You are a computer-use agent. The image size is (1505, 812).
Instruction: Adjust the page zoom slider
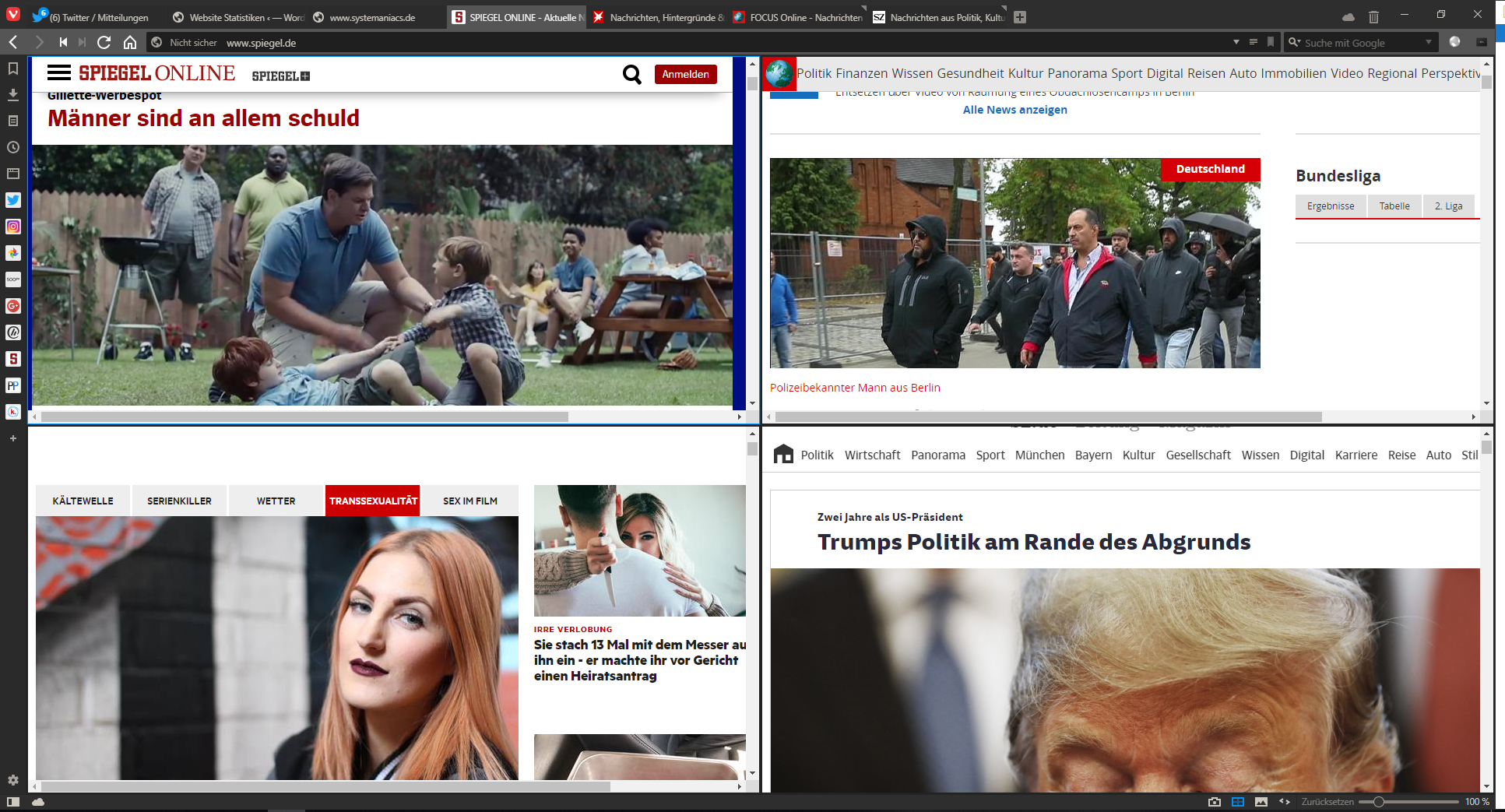tap(1378, 802)
